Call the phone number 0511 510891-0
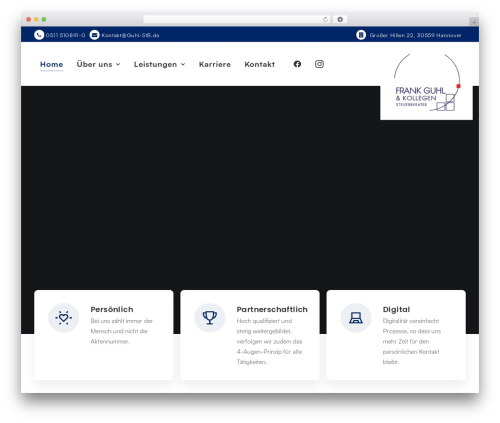 tap(65, 35)
